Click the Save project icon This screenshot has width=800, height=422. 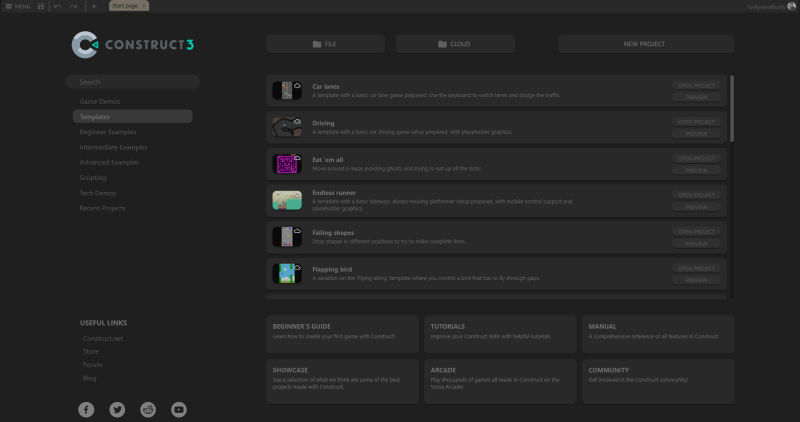point(41,6)
